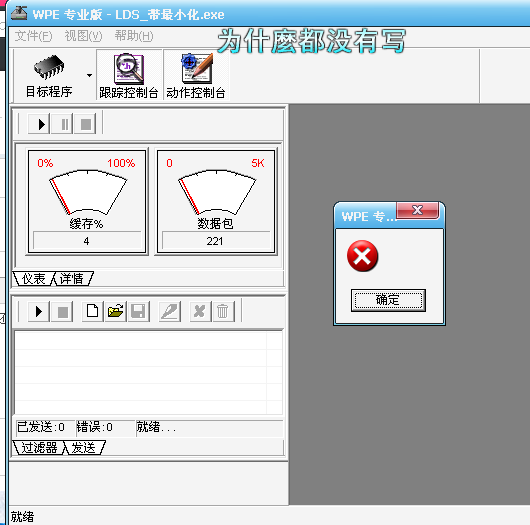The height and width of the screenshot is (525, 530).
Task: Click the red error icon in dialog
Action: (x=362, y=256)
